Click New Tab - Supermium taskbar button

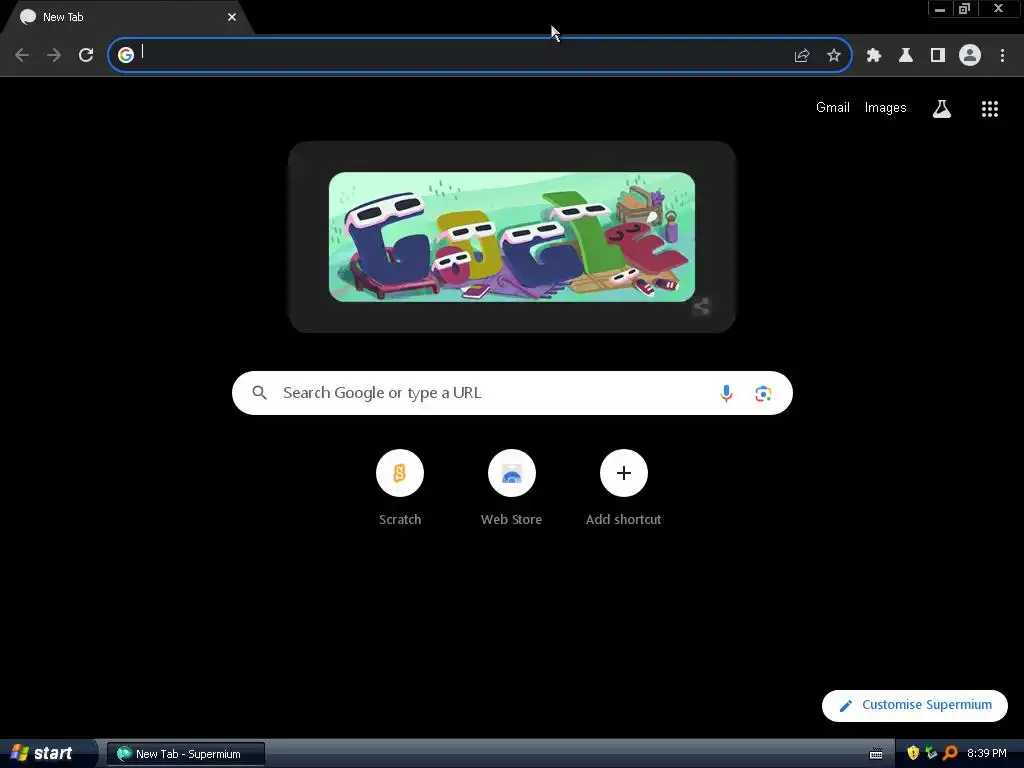(x=186, y=754)
